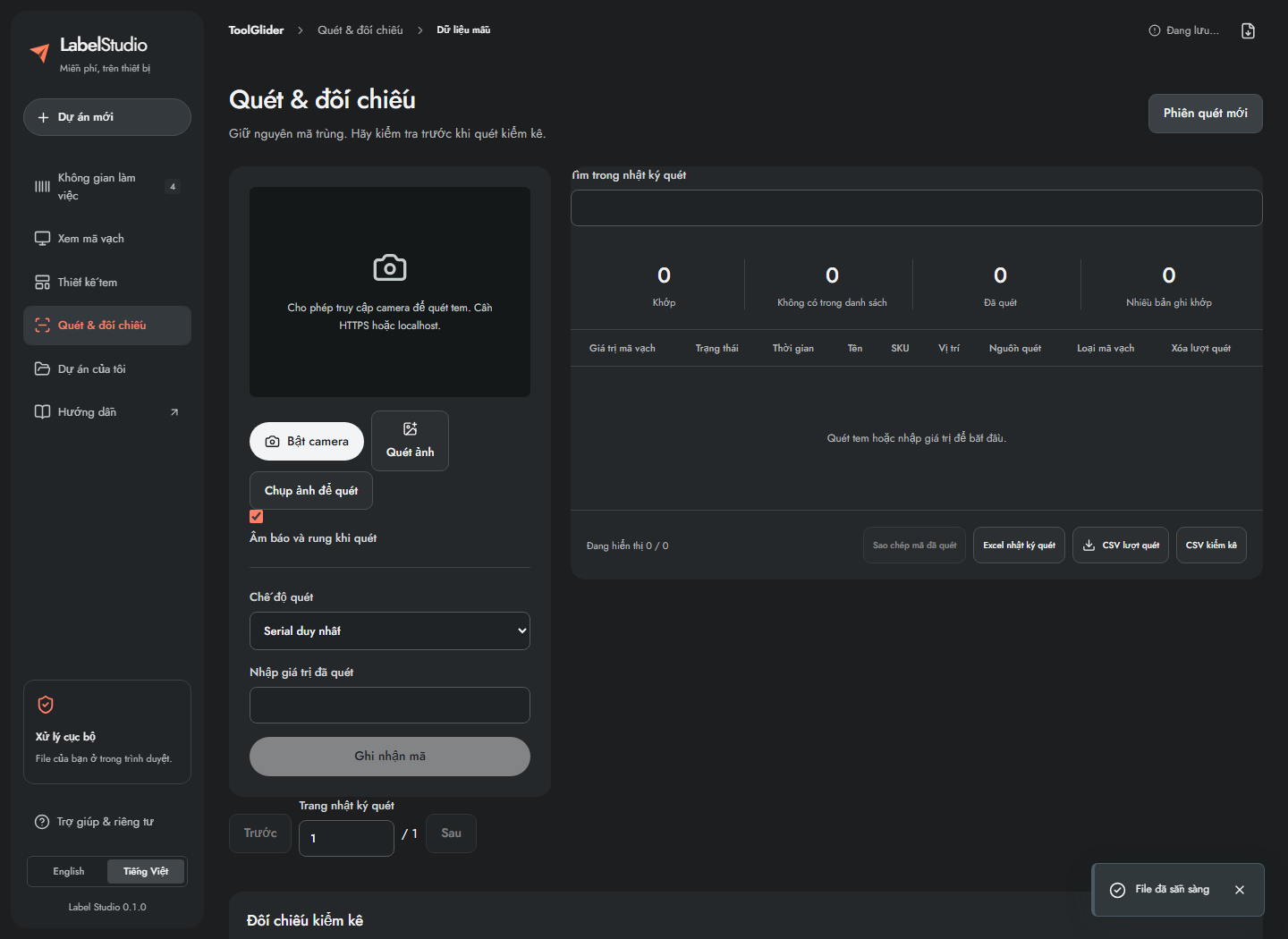Open Dự án của tôi in sidebar

coord(107,369)
